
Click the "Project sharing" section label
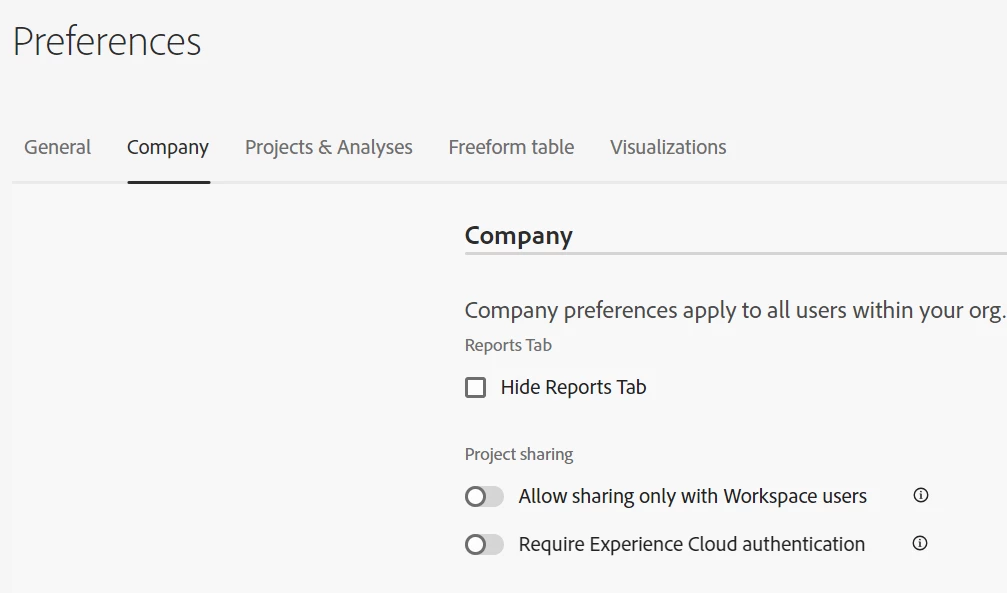(x=519, y=454)
